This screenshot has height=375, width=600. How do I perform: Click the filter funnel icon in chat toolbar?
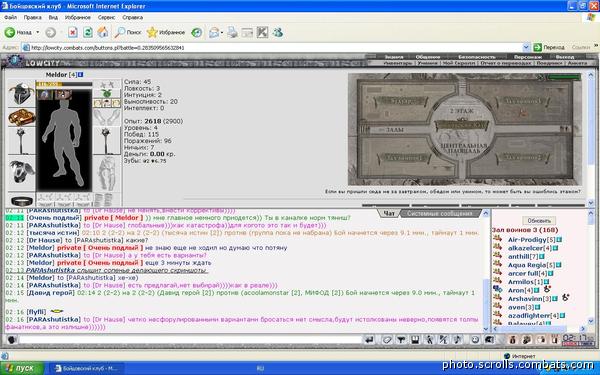[x=401, y=339]
